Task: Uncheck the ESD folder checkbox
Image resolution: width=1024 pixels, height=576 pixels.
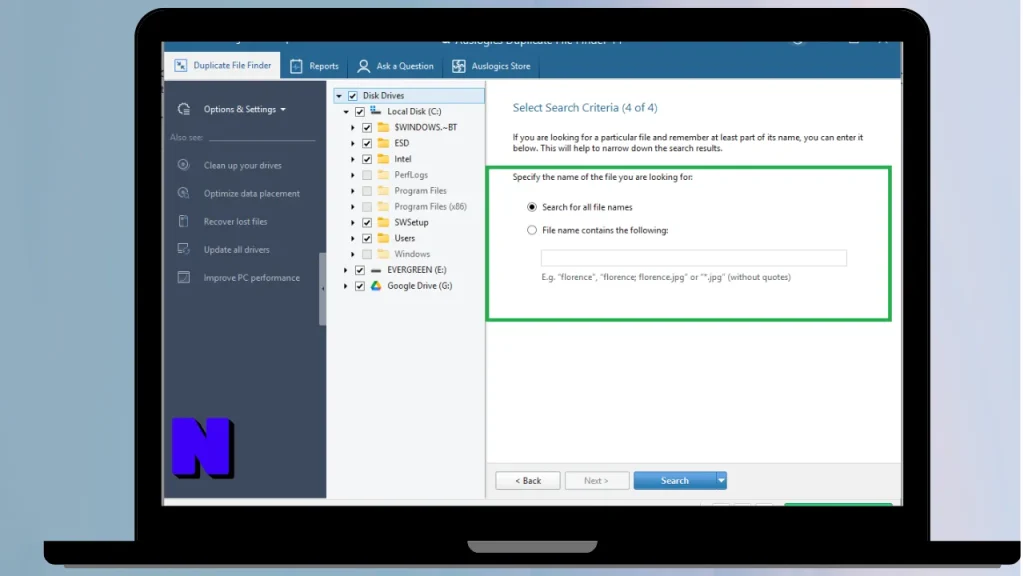Action: coord(367,143)
